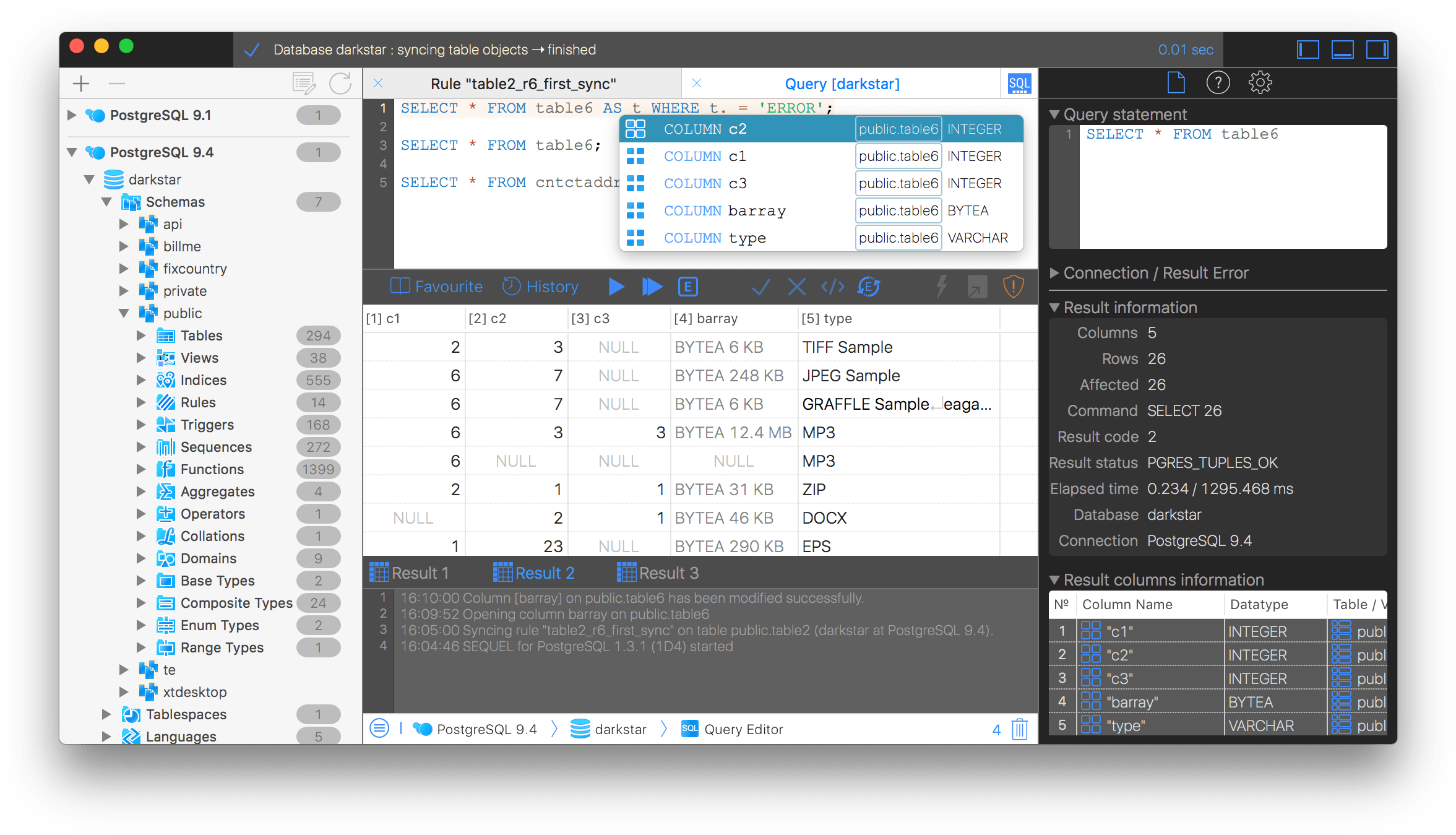1456x835 pixels.
Task: Collapse the PostgreSQL 9.4 connection node
Action: click(x=72, y=152)
